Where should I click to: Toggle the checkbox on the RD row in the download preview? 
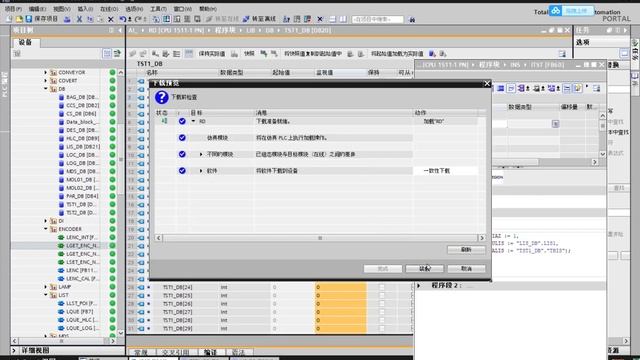pyautogui.click(x=182, y=121)
